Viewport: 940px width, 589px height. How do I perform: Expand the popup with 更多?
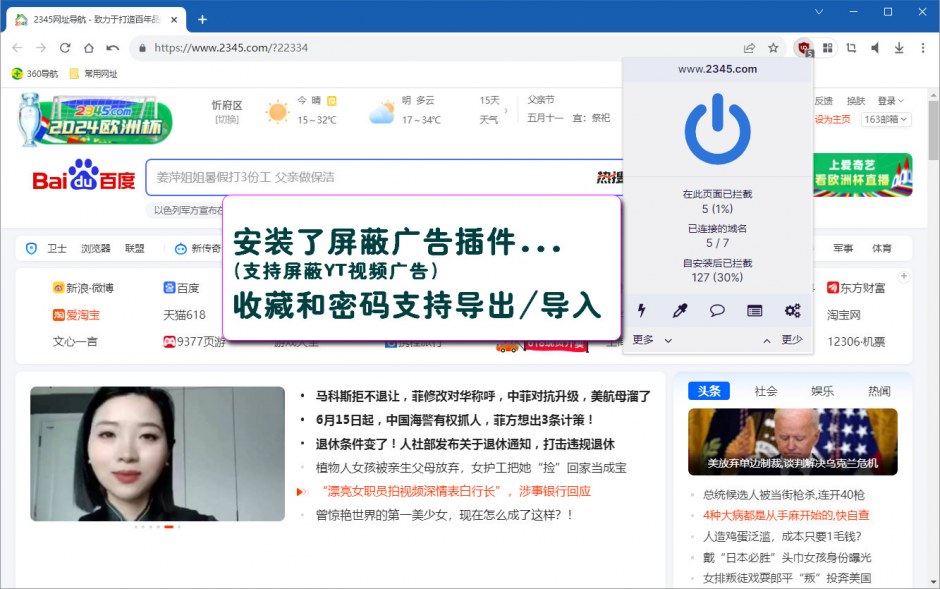point(652,340)
